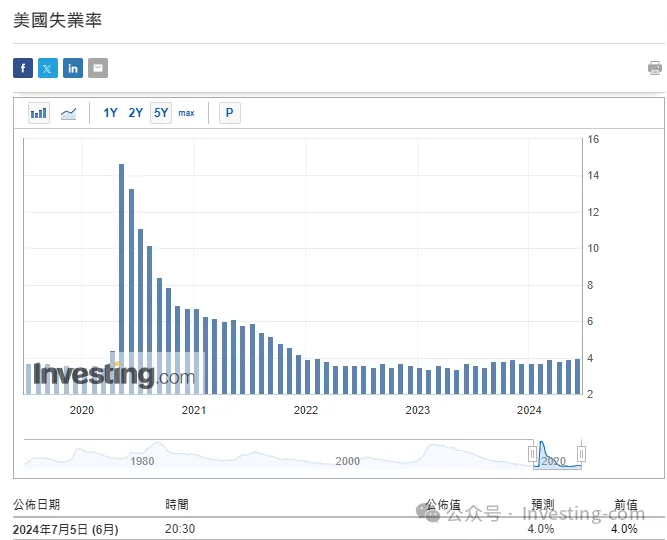Click the right navigator range handle
This screenshot has width=667, height=540.
coord(581,454)
